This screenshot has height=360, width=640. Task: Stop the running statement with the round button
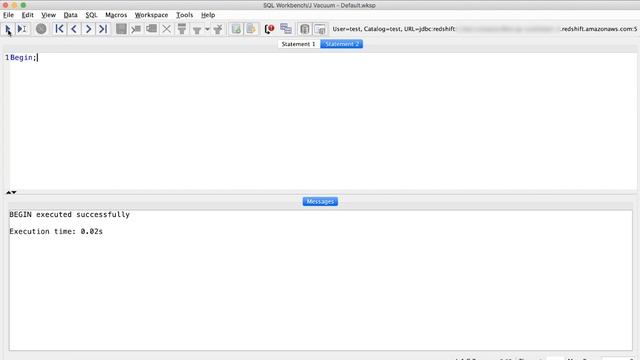[41, 29]
